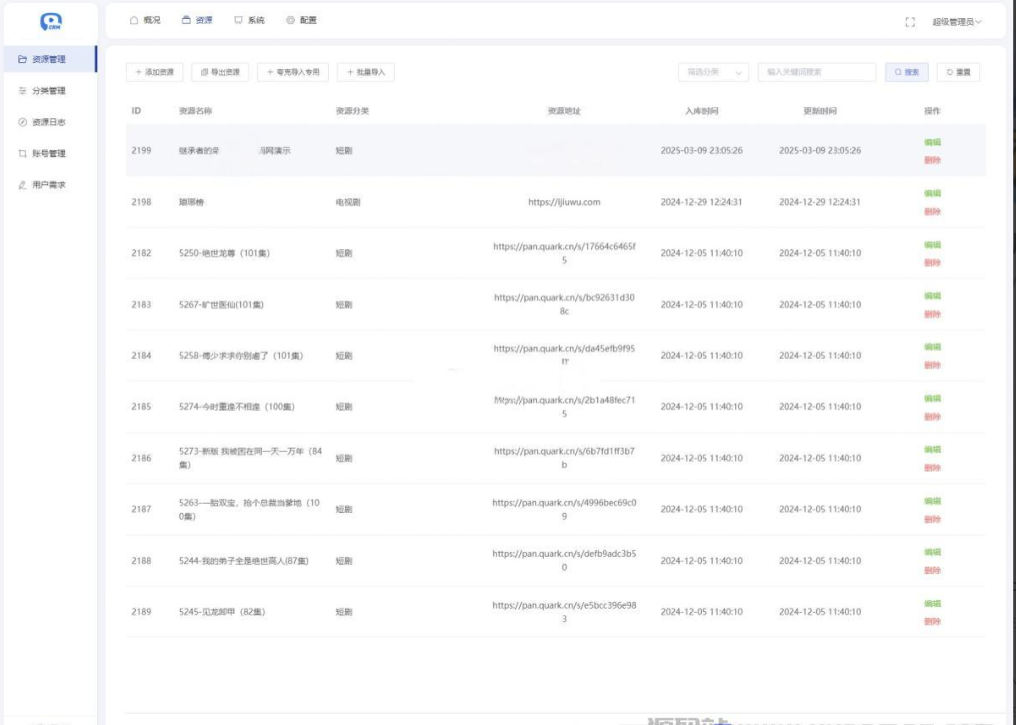
Task: Click 编辑 for resource ID 2198
Action: (x=932, y=193)
